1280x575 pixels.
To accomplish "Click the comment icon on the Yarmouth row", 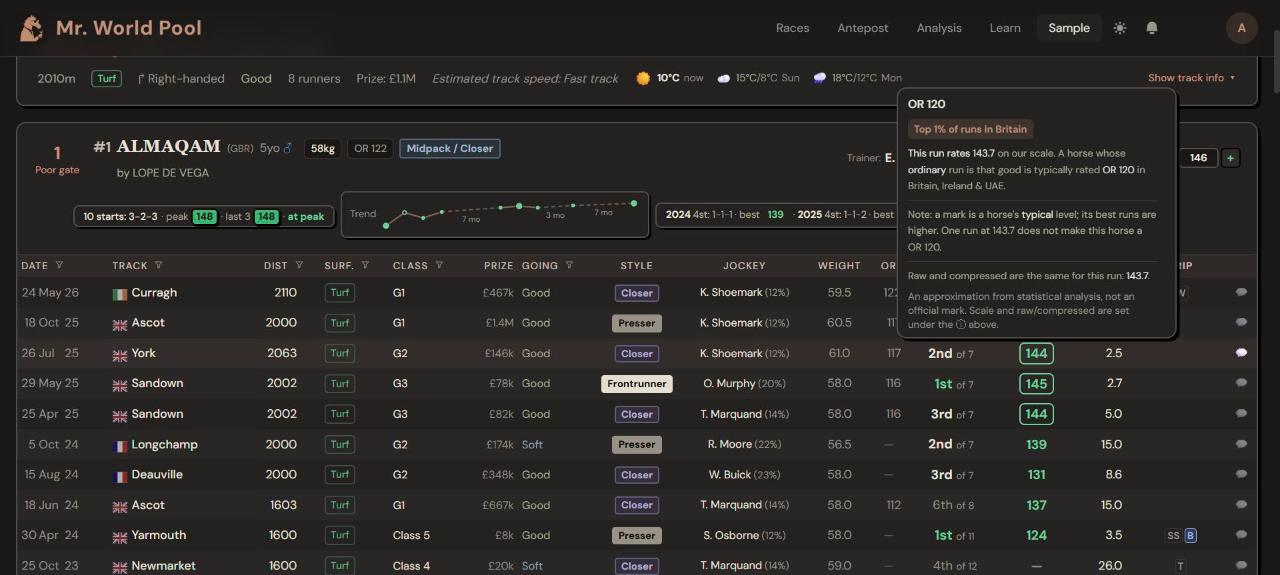I will pyautogui.click(x=1241, y=535).
